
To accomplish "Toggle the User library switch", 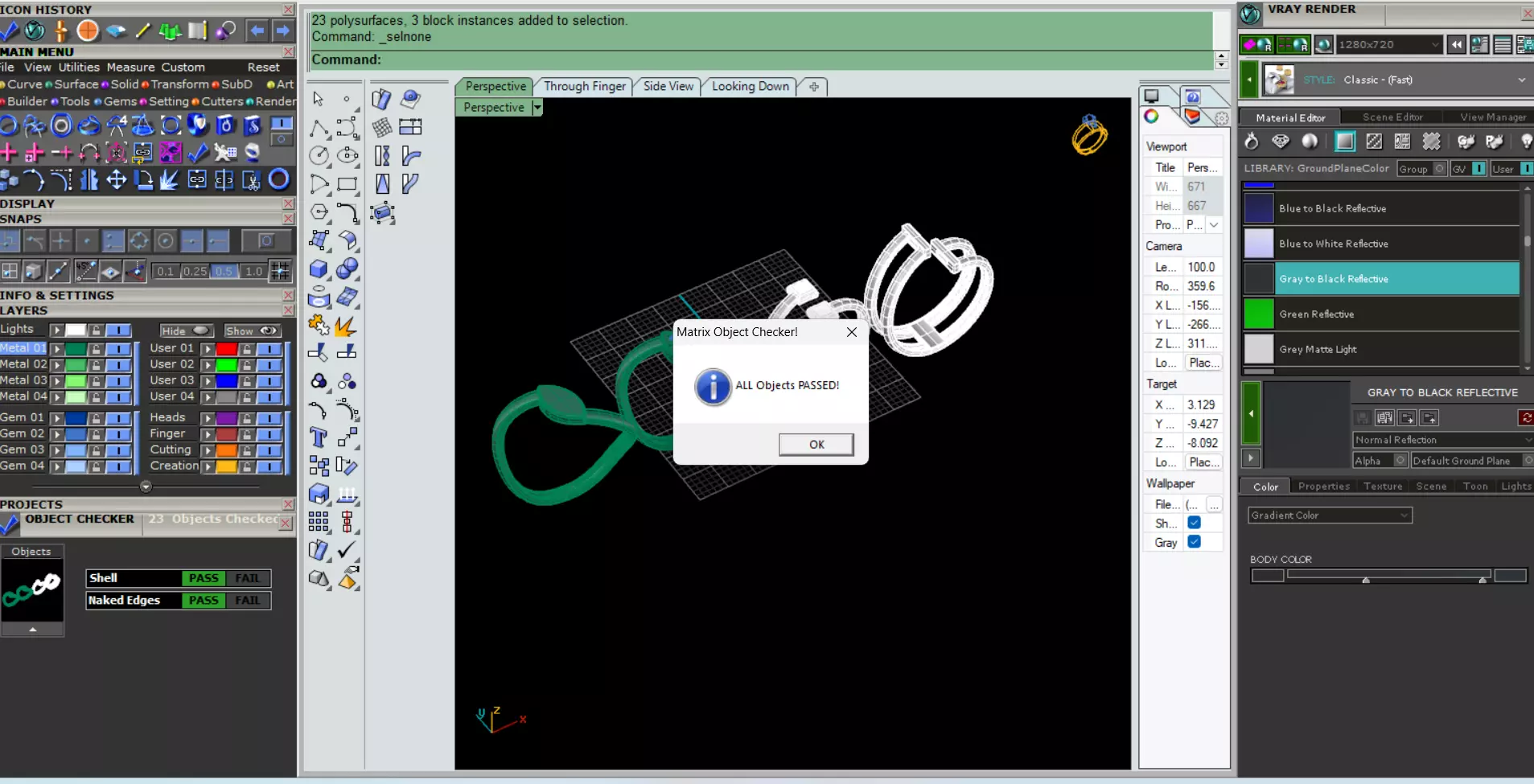I will [x=1526, y=168].
